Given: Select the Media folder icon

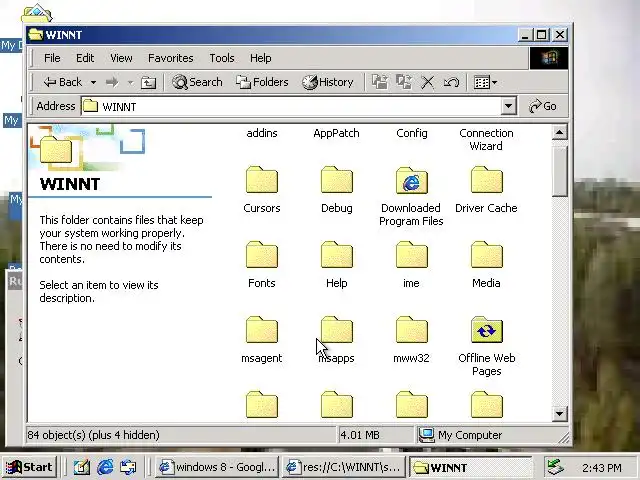Looking at the screenshot, I should pyautogui.click(x=487, y=255).
